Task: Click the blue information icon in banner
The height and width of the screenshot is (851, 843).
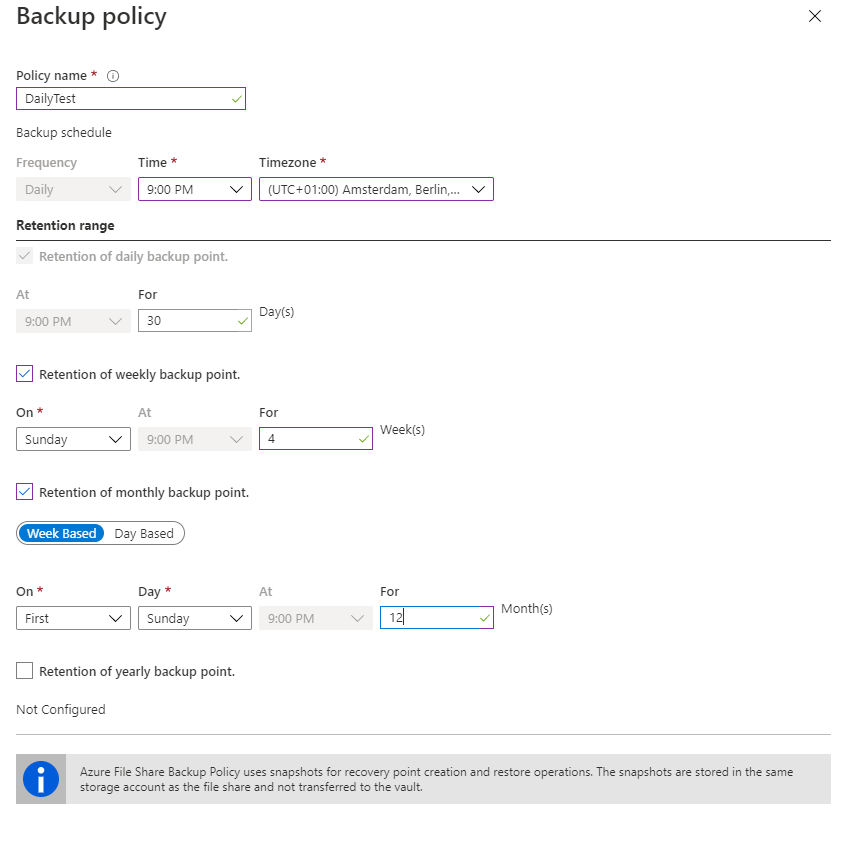Action: pyautogui.click(x=41, y=779)
